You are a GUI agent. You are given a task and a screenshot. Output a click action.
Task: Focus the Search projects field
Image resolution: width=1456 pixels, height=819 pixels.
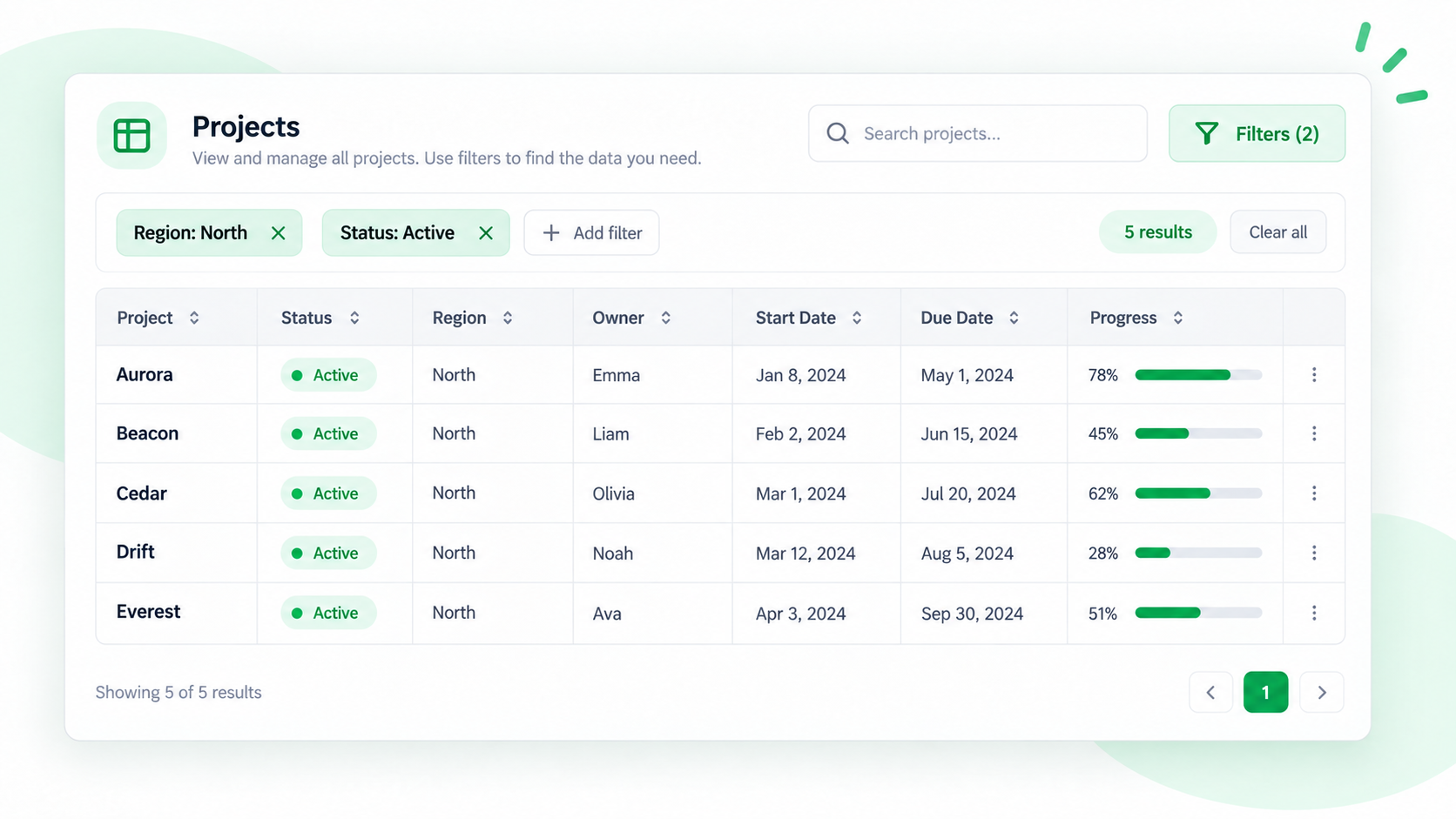pos(977,133)
